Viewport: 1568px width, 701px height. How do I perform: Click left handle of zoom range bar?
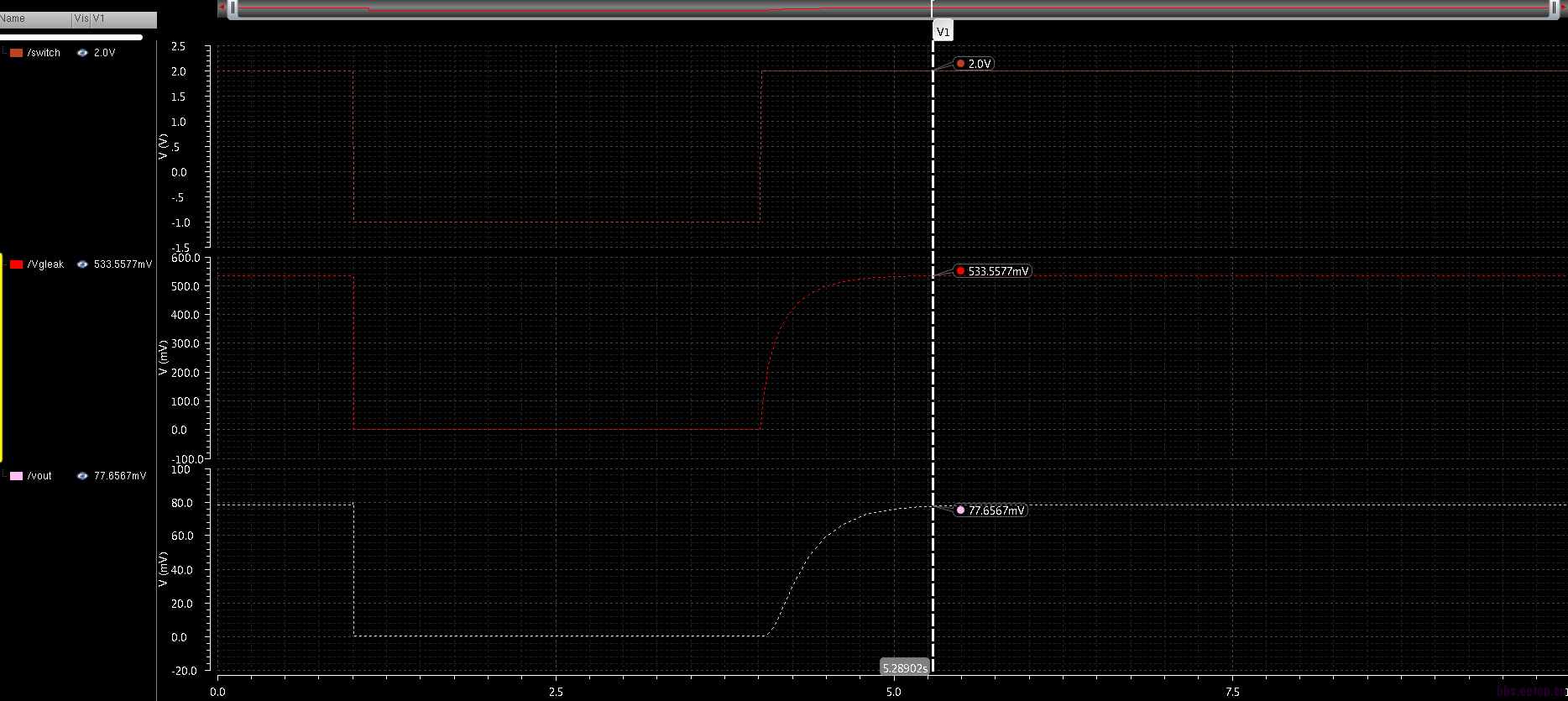coord(233,8)
